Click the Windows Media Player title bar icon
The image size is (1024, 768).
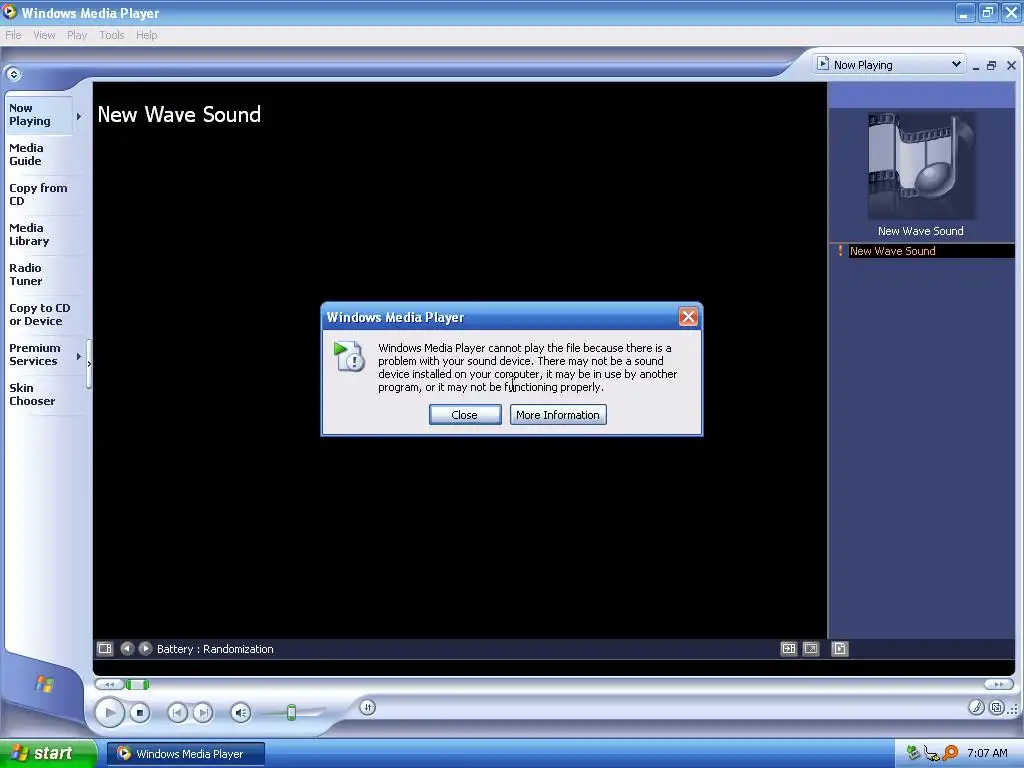coord(9,12)
